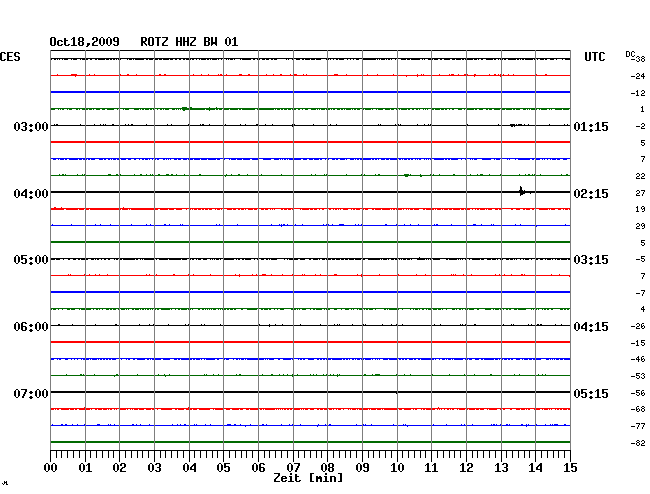The image size is (650, 494).
Task: Select the DC offset value -15
Action: (638, 343)
